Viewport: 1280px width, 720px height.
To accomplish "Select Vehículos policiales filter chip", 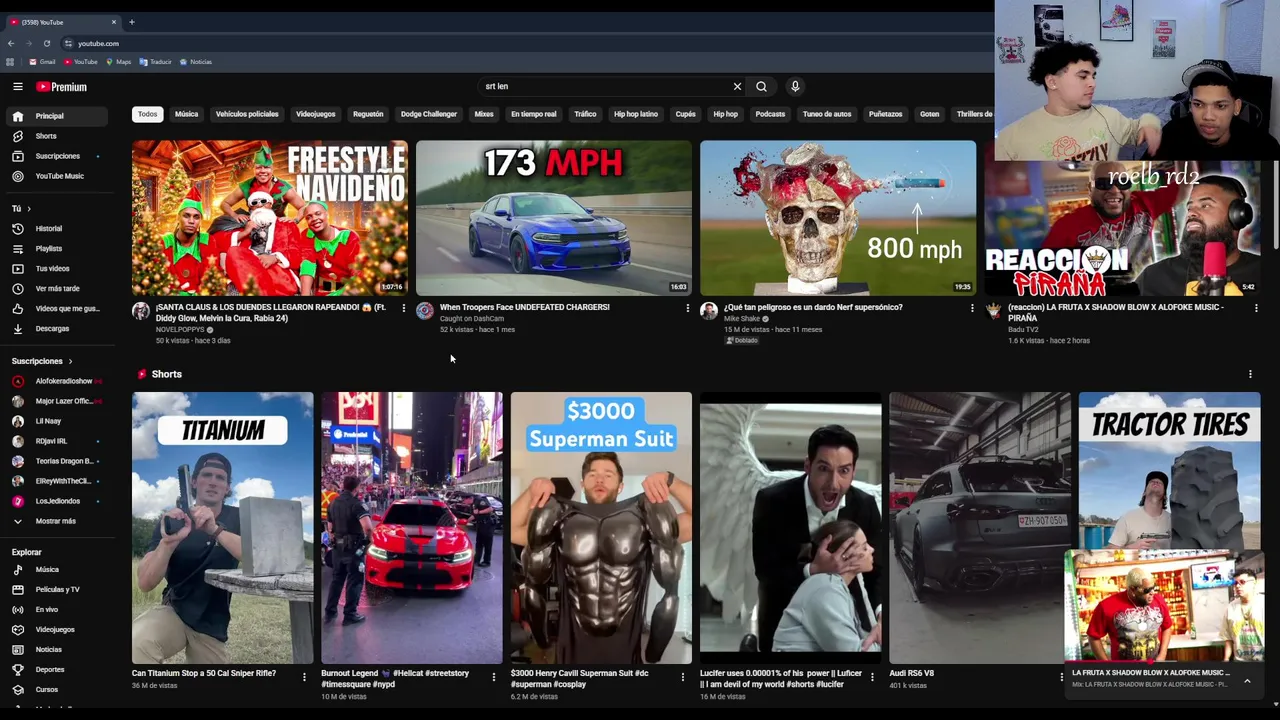I will (x=247, y=114).
